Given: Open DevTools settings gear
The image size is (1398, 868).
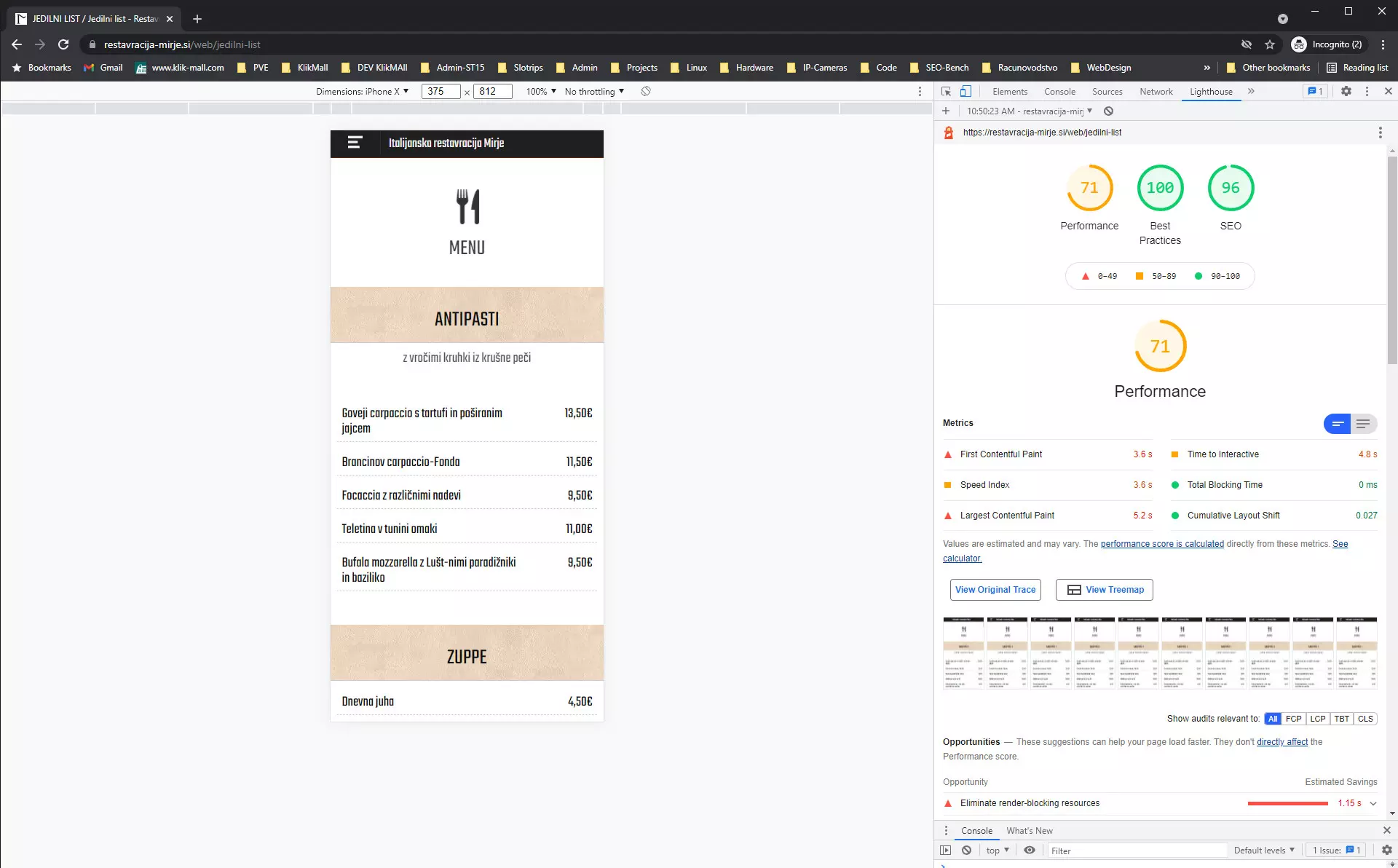Looking at the screenshot, I should click(x=1346, y=92).
